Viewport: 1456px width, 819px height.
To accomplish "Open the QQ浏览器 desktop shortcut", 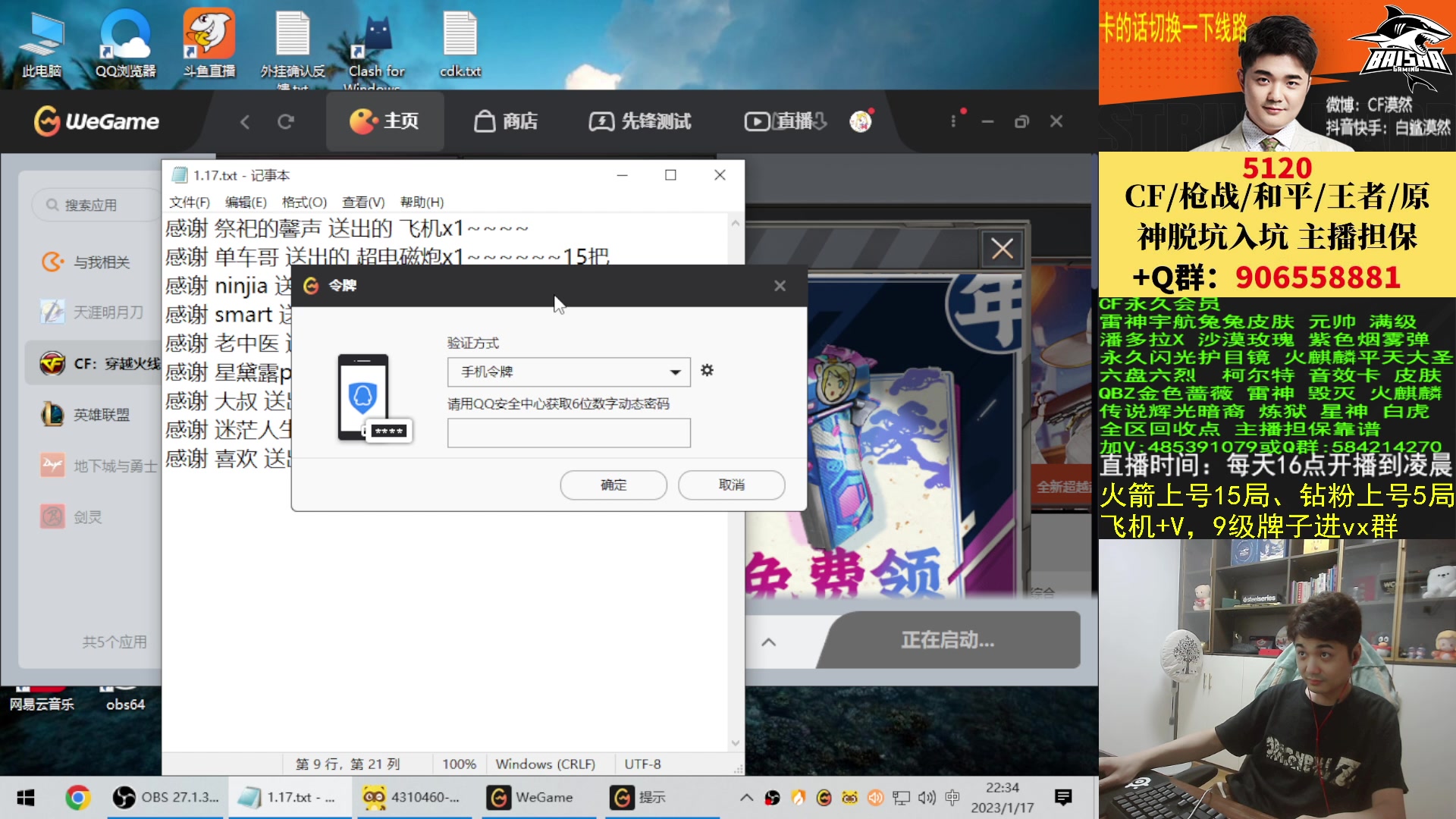I will coord(125,44).
